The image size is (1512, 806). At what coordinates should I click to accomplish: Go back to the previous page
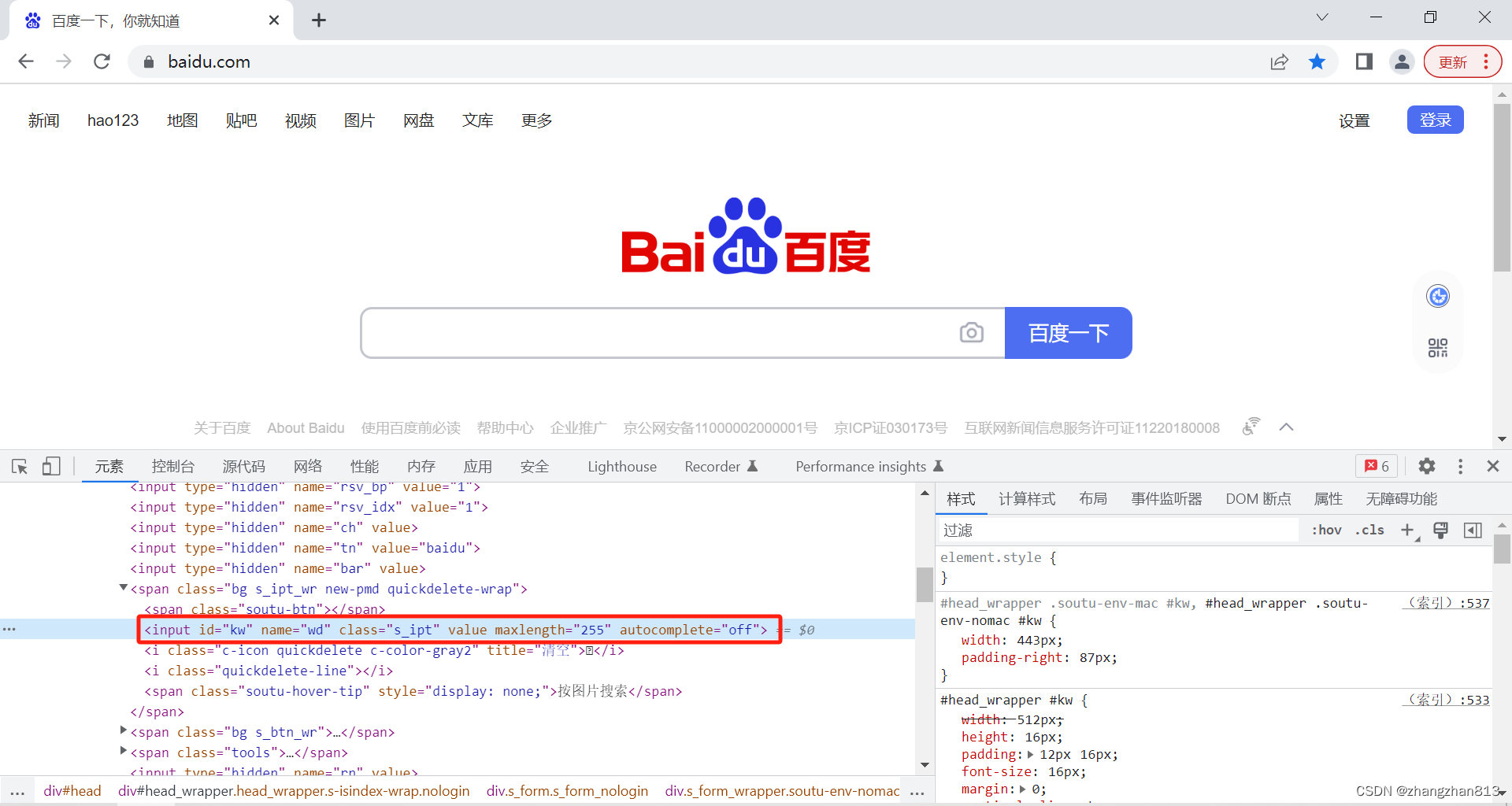click(x=26, y=61)
